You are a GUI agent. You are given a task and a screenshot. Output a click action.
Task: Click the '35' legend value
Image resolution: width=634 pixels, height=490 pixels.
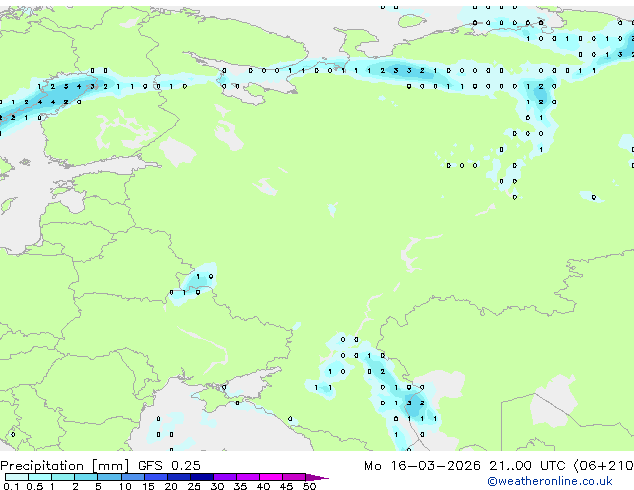pyautogui.click(x=240, y=486)
